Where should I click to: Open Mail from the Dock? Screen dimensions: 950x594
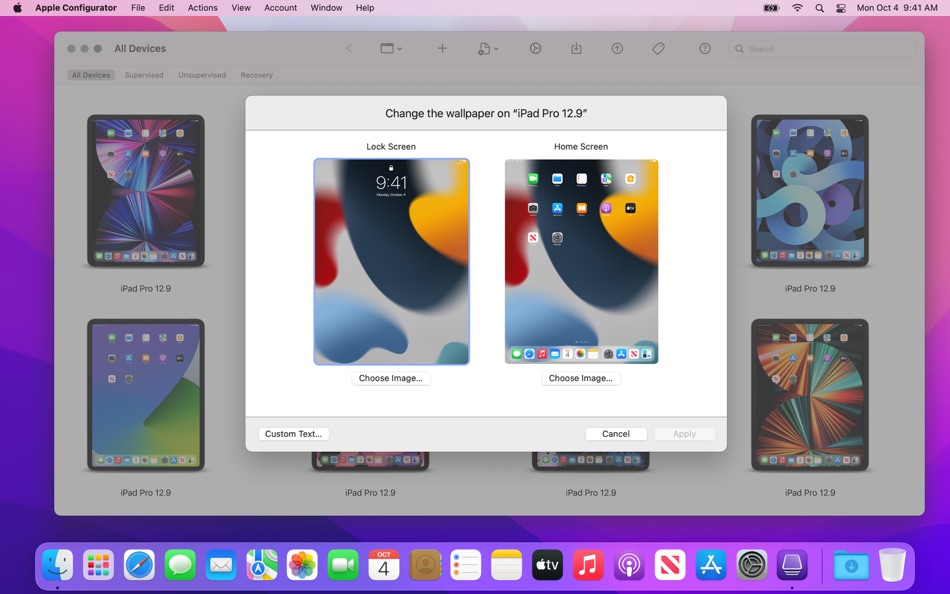tap(221, 566)
